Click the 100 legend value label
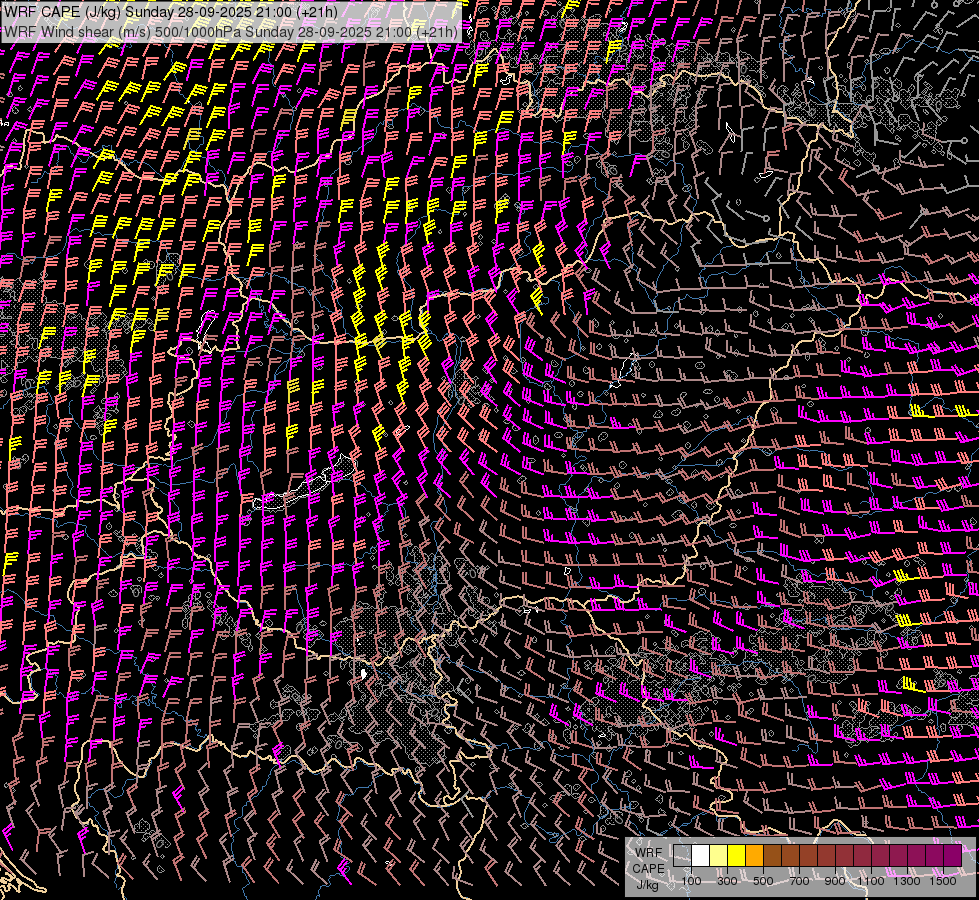This screenshot has width=979, height=900. tap(691, 881)
